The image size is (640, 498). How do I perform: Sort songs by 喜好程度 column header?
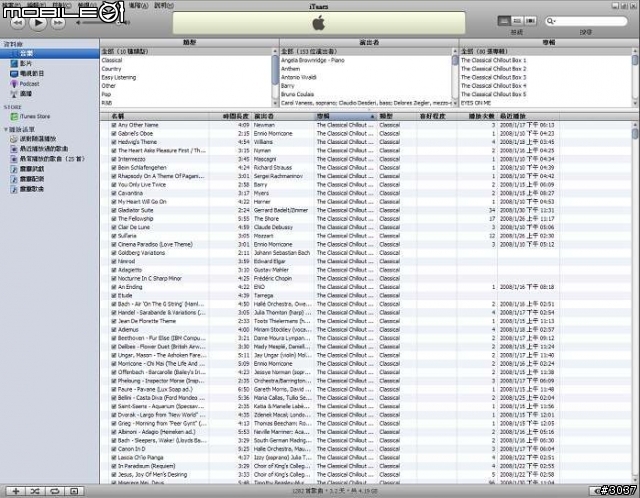click(x=437, y=116)
